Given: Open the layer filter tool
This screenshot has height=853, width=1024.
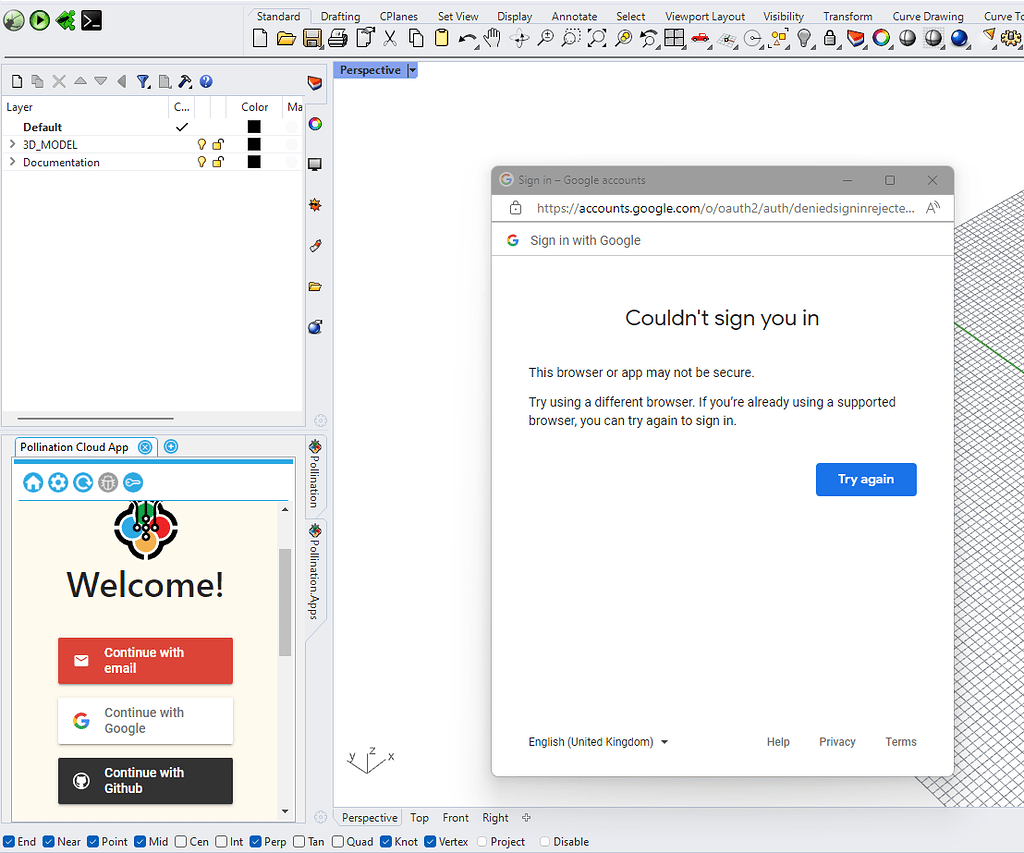Looking at the screenshot, I should [x=143, y=81].
